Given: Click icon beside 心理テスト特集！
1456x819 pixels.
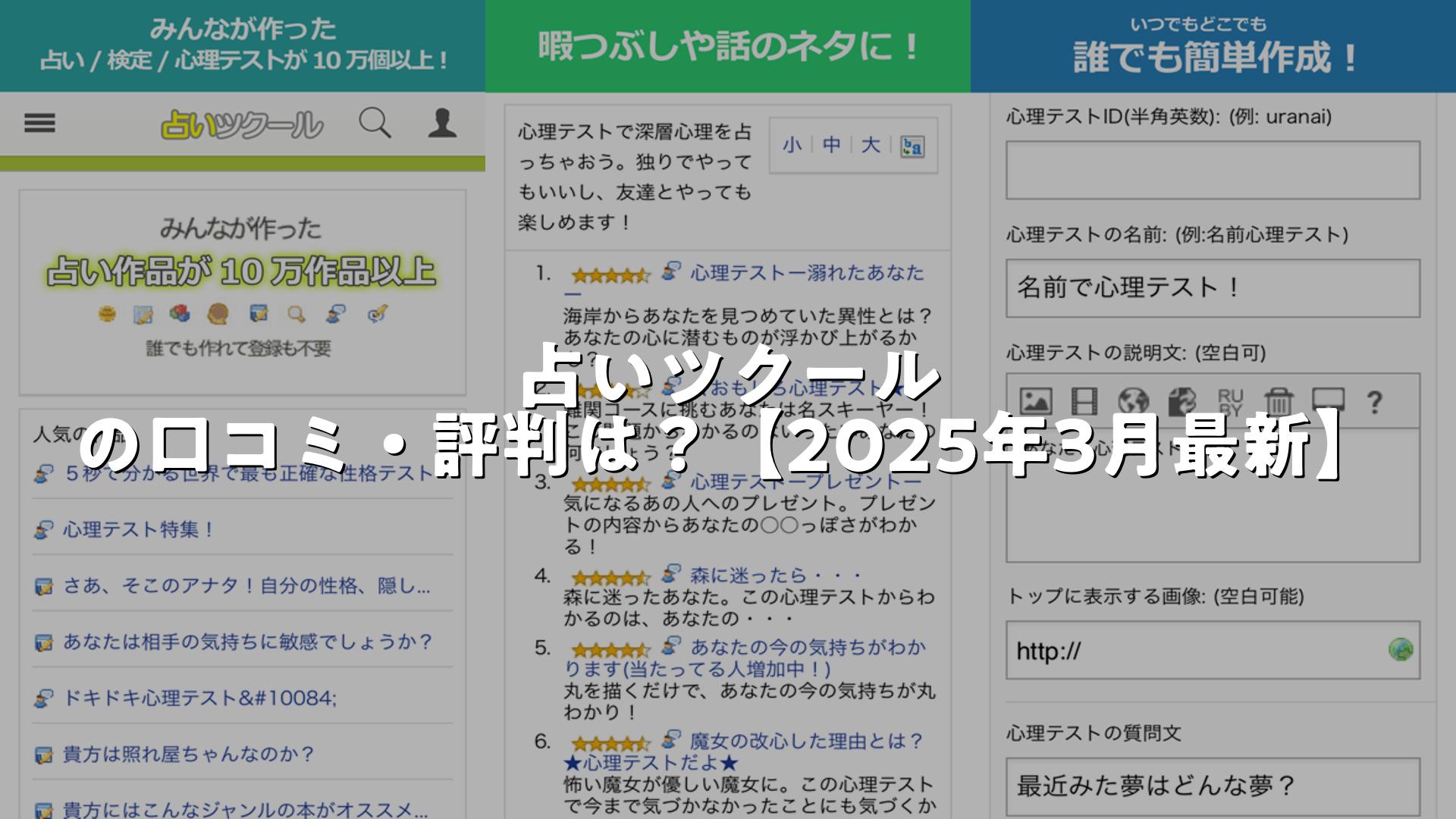Looking at the screenshot, I should coord(44,530).
